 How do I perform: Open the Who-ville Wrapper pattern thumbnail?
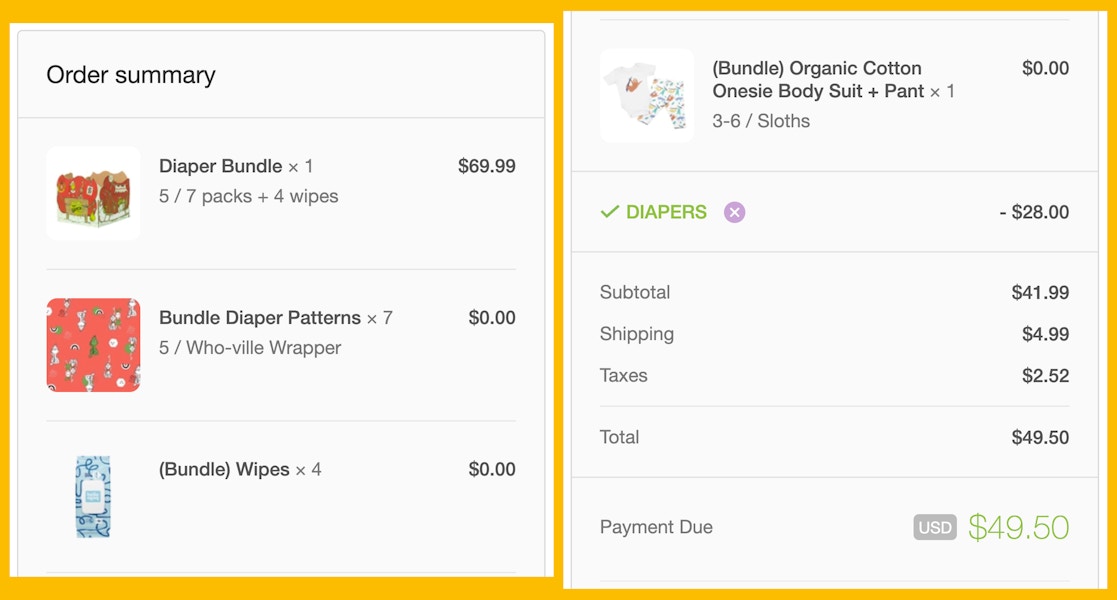coord(93,344)
